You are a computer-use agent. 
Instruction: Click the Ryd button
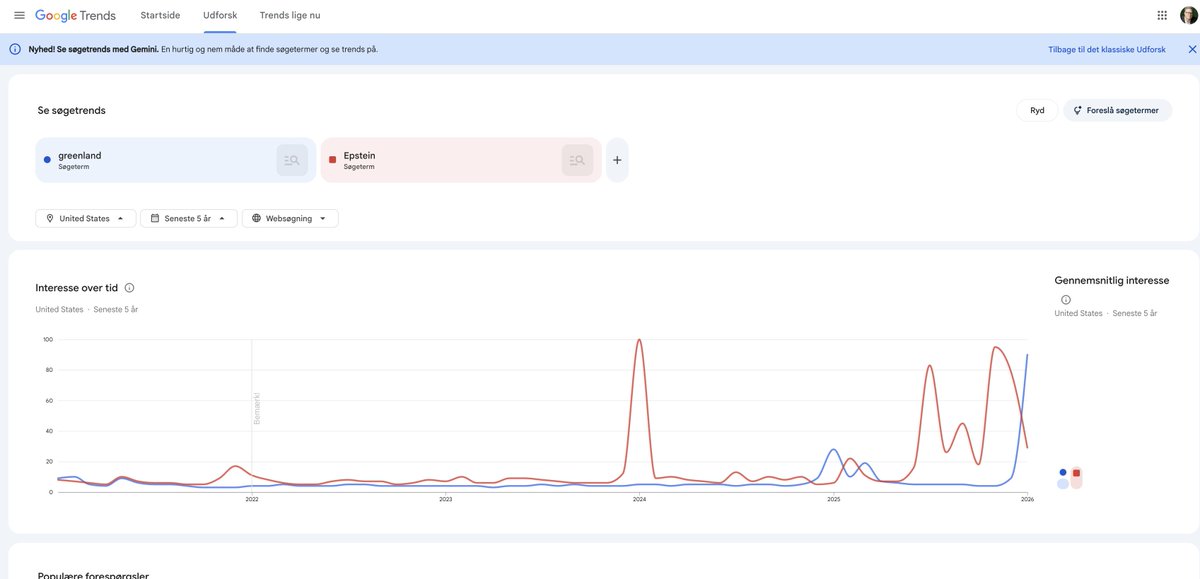[x=1037, y=110]
